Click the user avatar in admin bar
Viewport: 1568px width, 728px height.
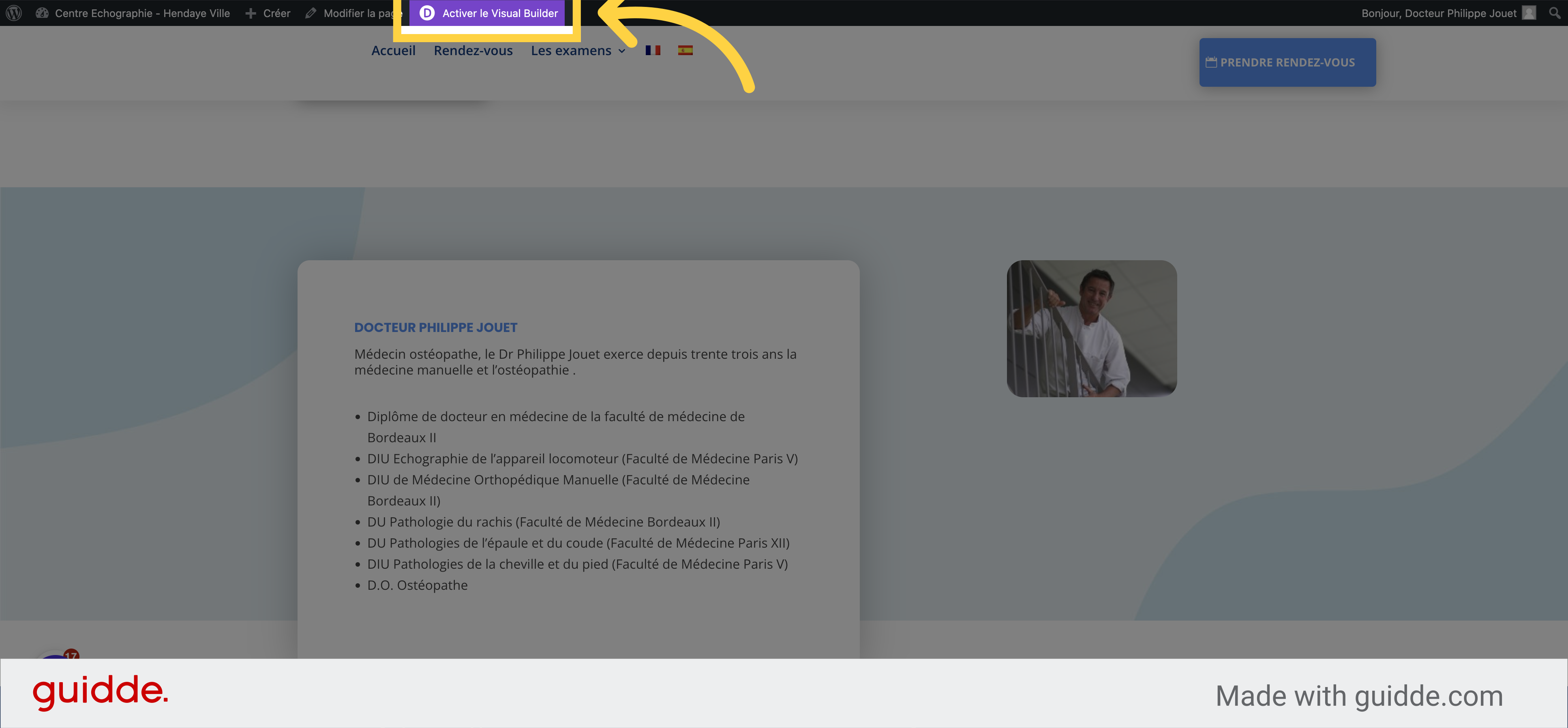[1528, 13]
